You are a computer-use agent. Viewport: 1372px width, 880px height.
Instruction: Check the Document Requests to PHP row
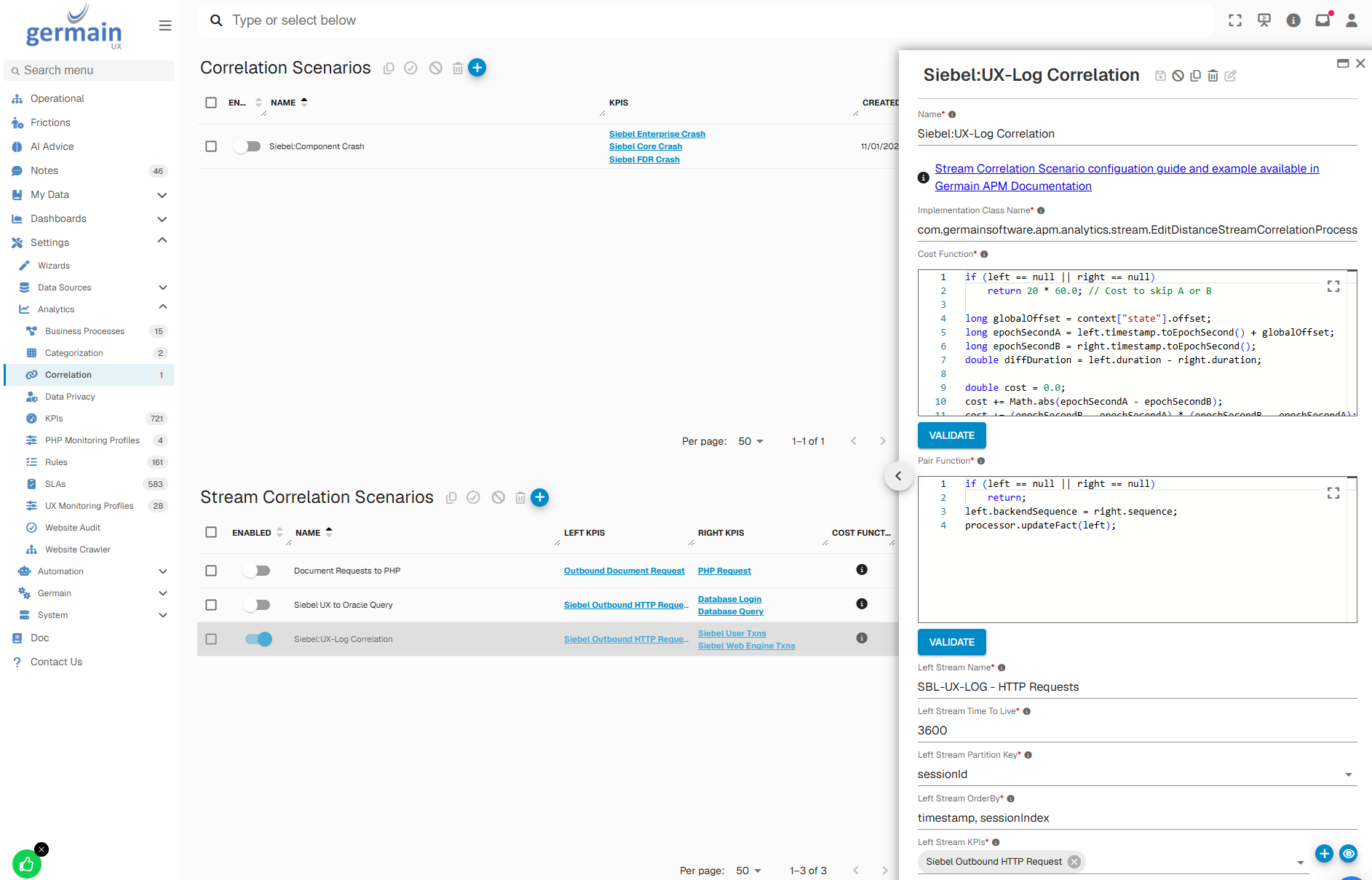coord(211,571)
